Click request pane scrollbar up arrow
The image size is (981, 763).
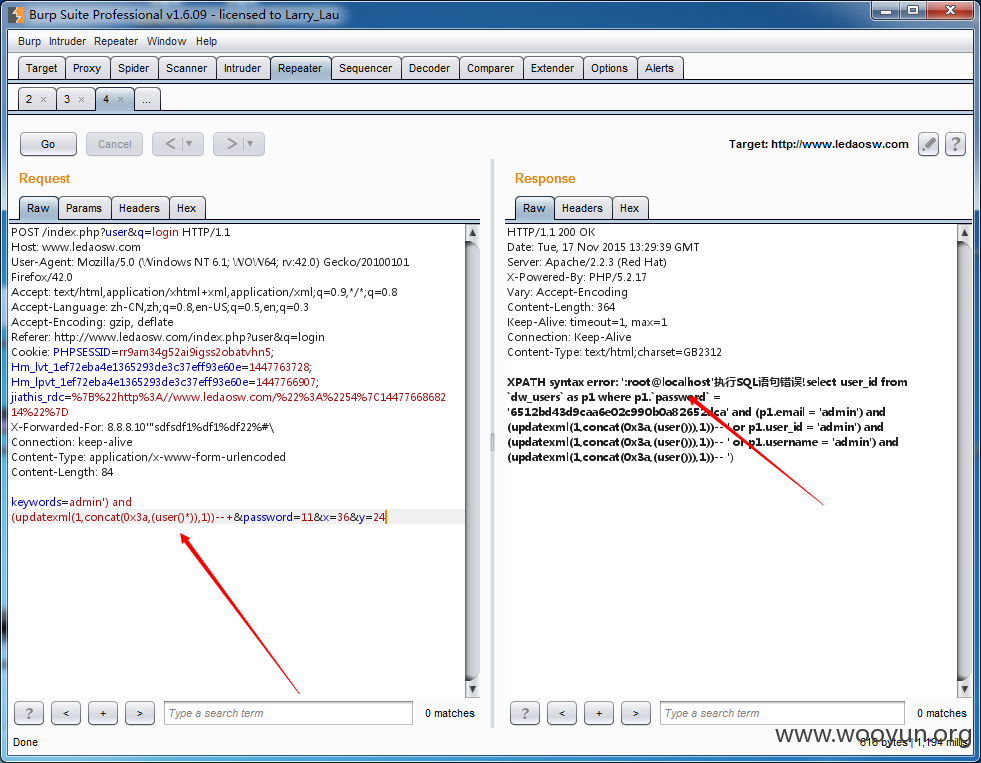pos(473,233)
